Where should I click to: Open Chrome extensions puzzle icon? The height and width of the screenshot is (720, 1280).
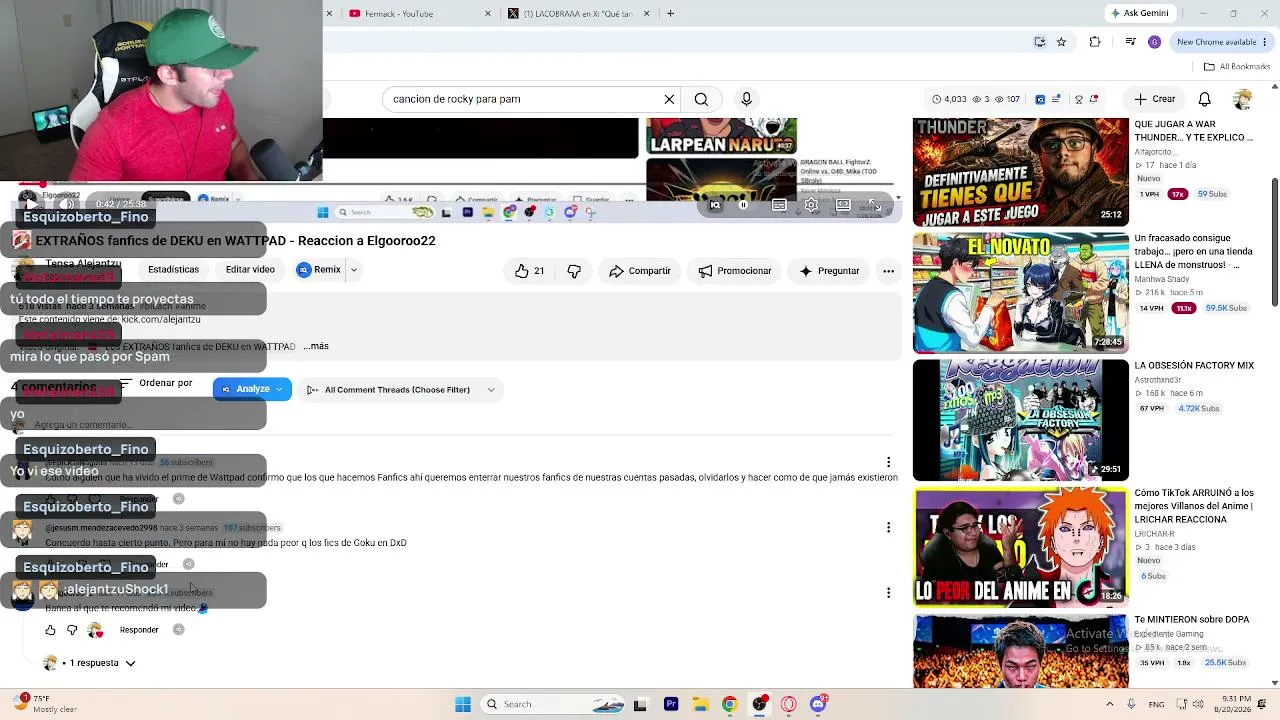click(x=1095, y=42)
